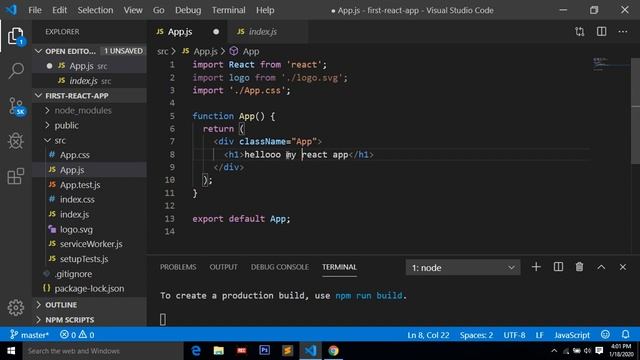Screen dimensions: 640x360
Task: Open the Explorer view in activity bar
Action: click(16, 36)
